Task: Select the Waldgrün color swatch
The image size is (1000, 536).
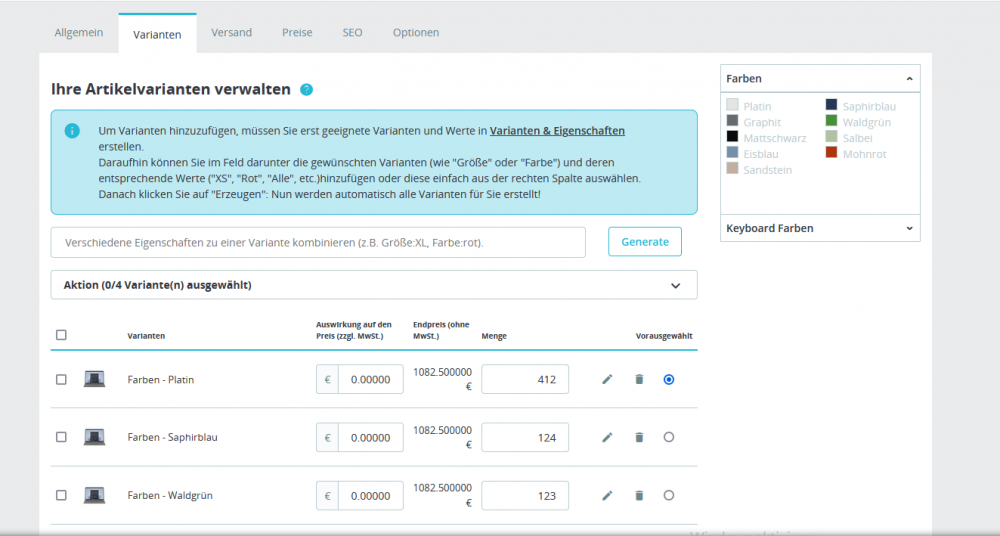Action: tap(832, 121)
